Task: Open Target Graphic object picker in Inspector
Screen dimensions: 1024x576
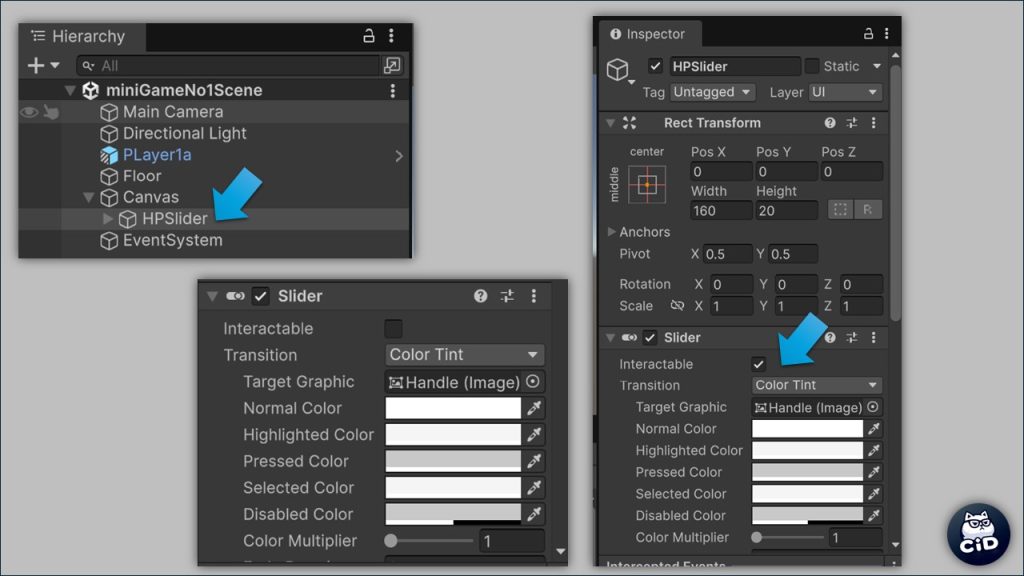Action: click(x=873, y=407)
